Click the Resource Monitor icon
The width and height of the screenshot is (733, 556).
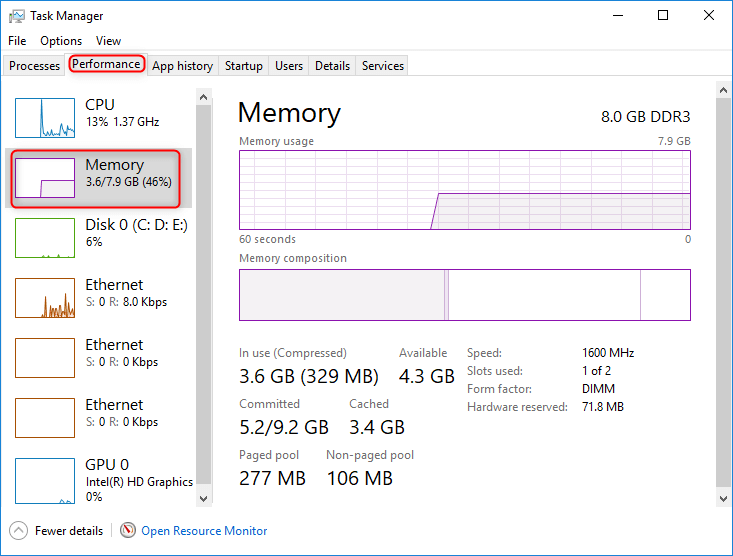tap(128, 531)
